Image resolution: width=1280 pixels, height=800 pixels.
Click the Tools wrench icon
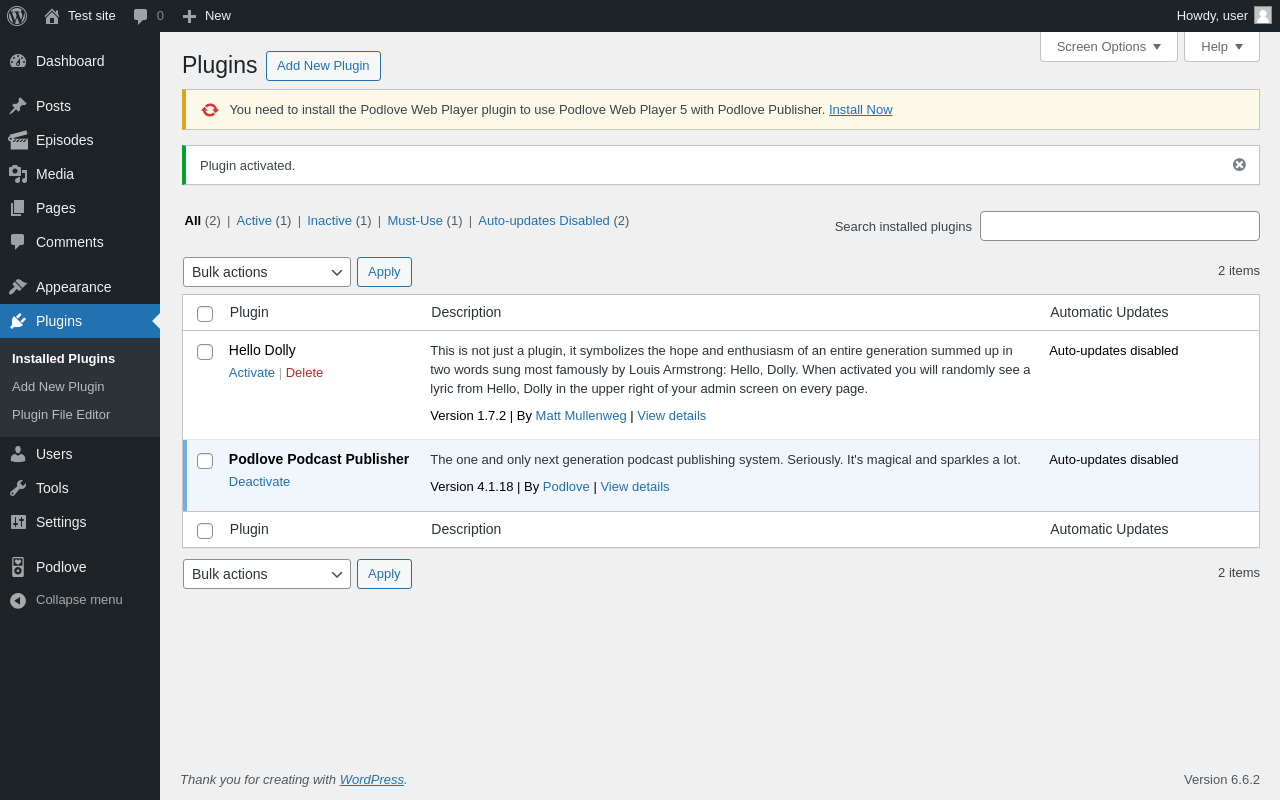pos(18,488)
